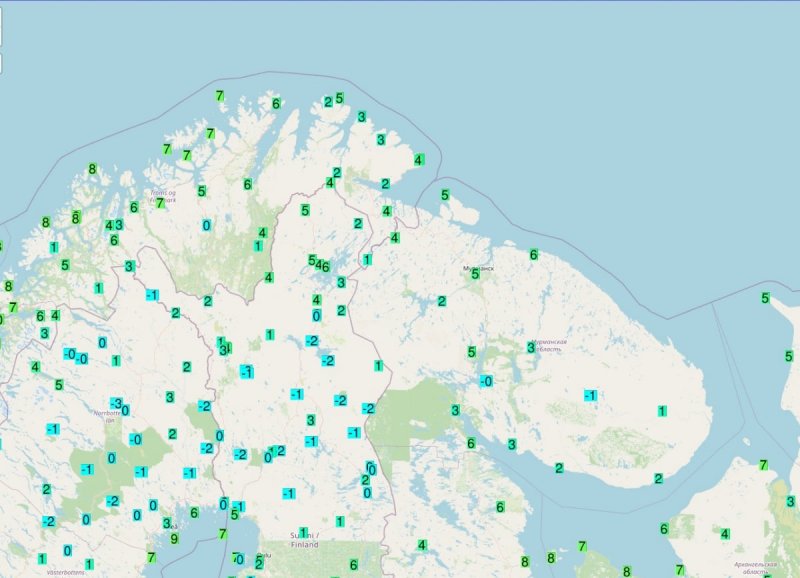Select the -3 marker above Norrbottens län
The image size is (800, 578).
(116, 404)
